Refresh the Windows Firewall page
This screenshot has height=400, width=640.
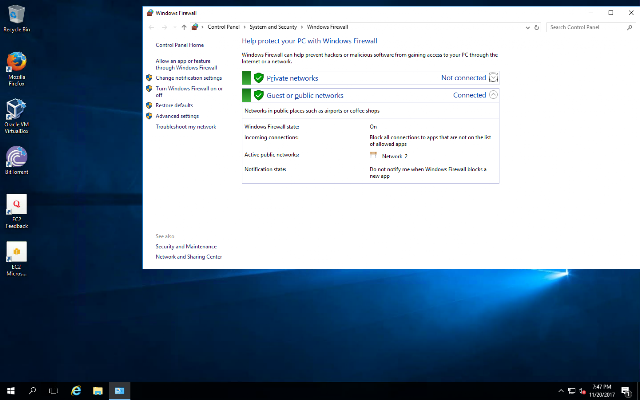[x=537, y=27]
